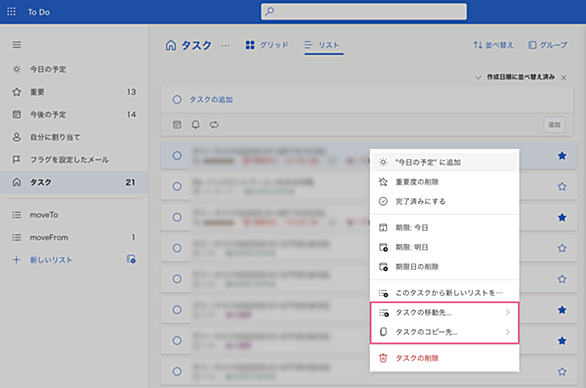Complete the second task via its circle
This screenshot has height=388, width=586.
click(177, 187)
